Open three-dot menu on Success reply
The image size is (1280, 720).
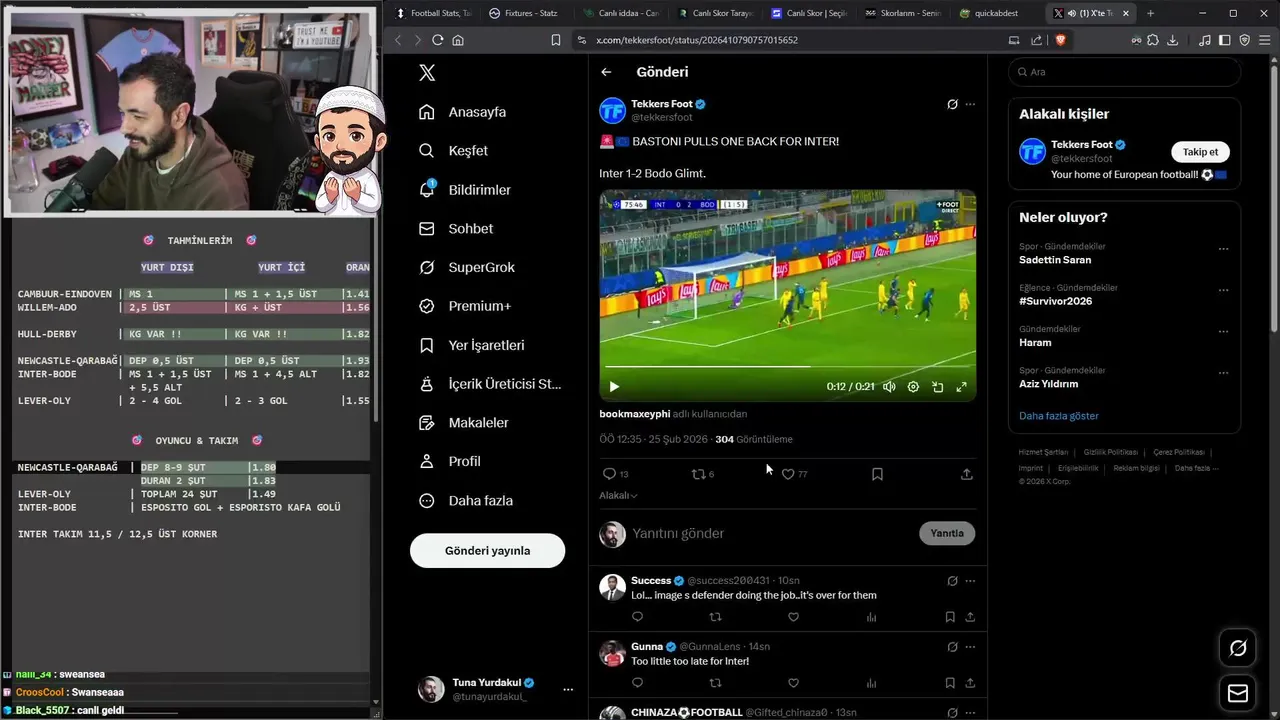pos(970,581)
